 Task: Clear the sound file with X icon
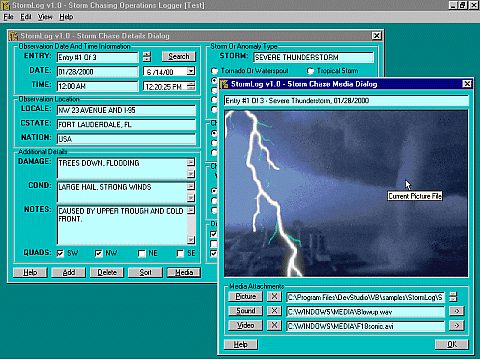pyautogui.click(x=274, y=311)
